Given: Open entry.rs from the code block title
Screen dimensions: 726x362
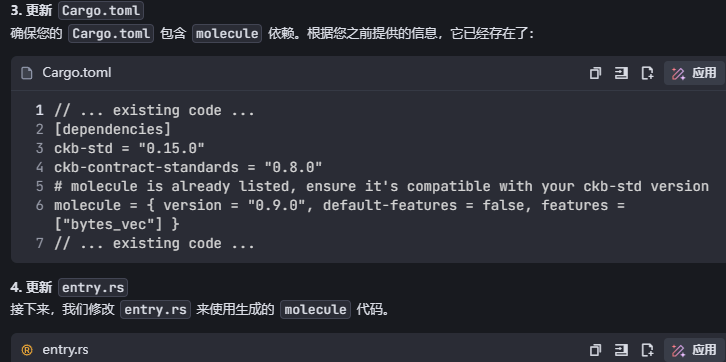Looking at the screenshot, I should pyautogui.click(x=65, y=350).
